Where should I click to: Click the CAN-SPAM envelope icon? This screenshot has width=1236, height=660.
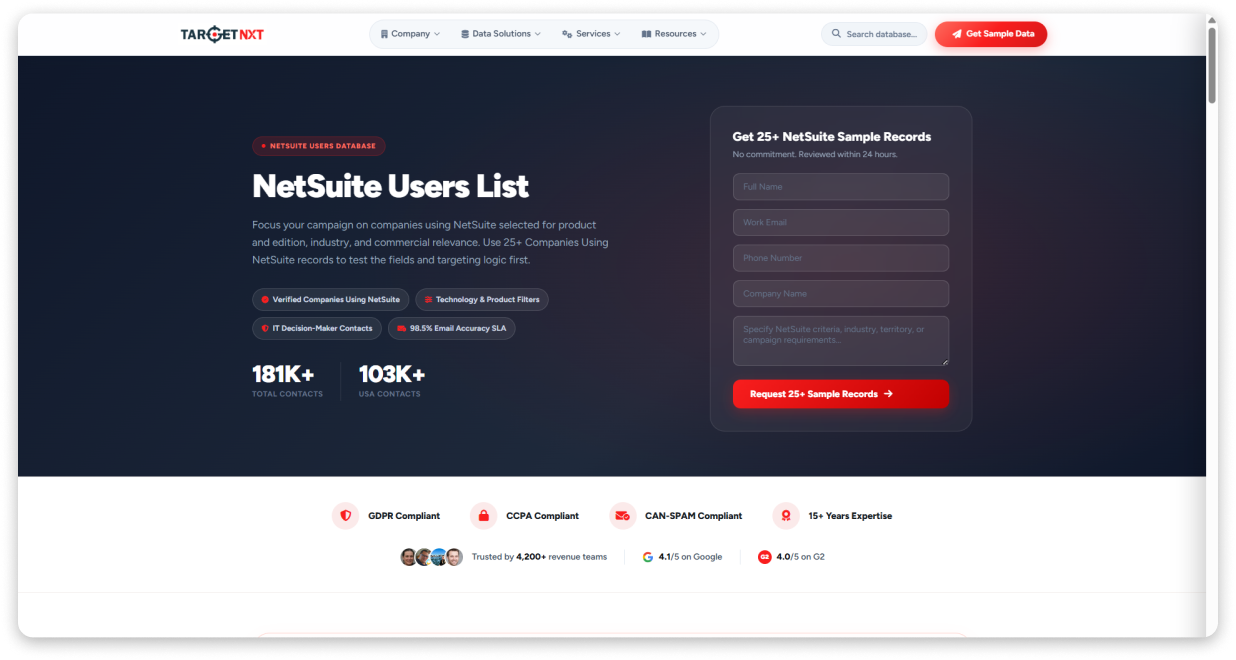coord(622,516)
